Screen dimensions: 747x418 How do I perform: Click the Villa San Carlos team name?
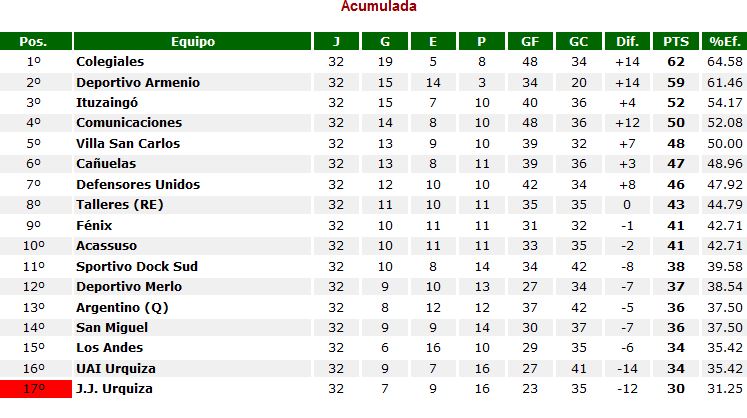(x=128, y=143)
